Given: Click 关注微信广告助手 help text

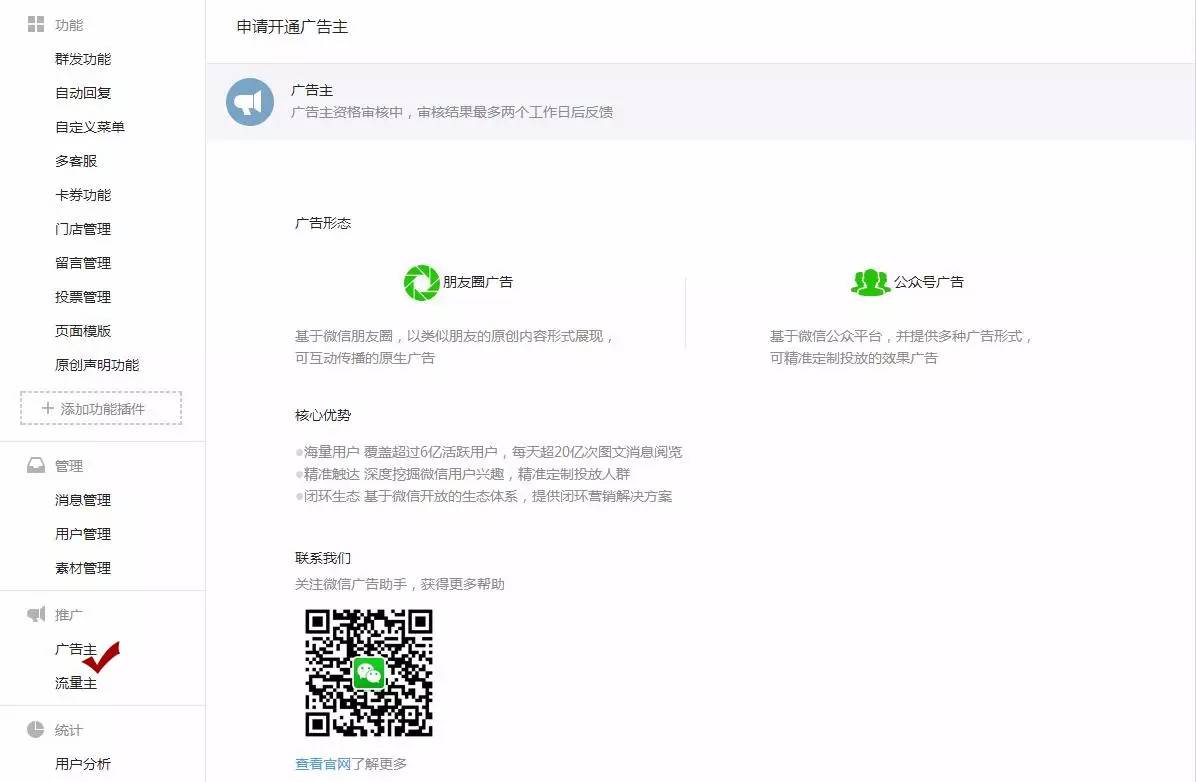Looking at the screenshot, I should pyautogui.click(x=400, y=584).
